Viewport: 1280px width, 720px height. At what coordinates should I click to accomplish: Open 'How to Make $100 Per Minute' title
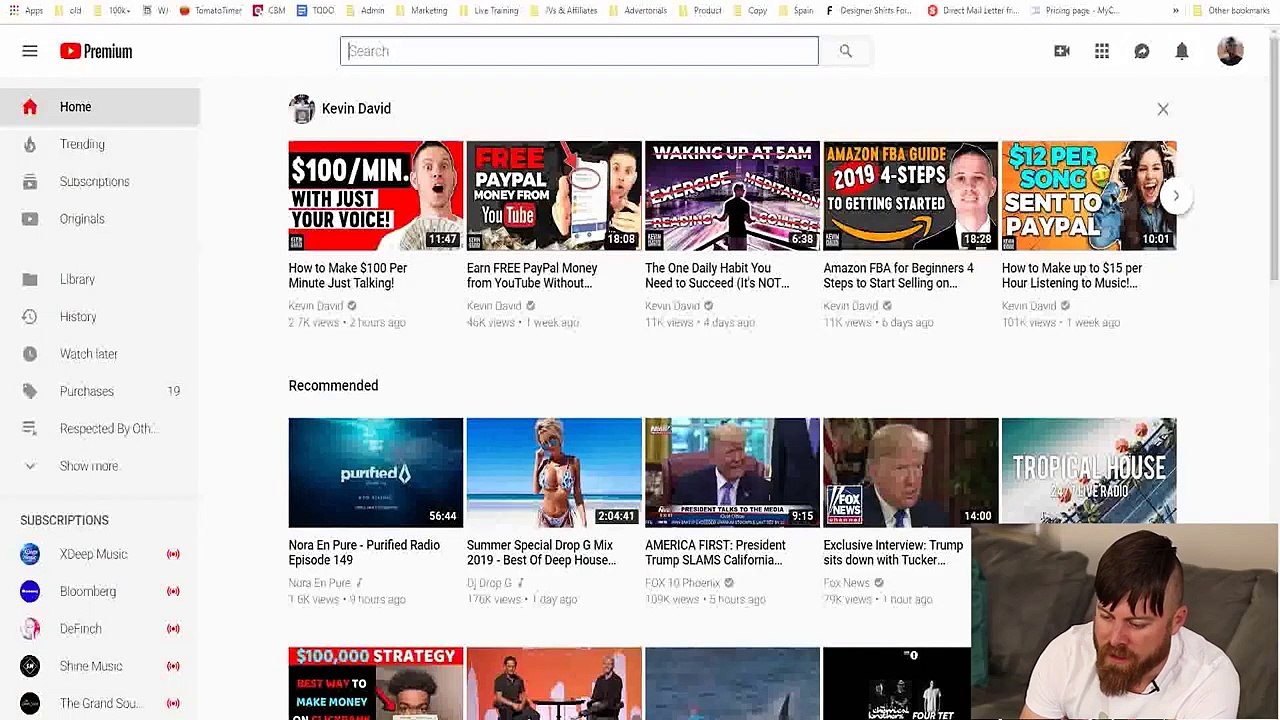point(348,275)
